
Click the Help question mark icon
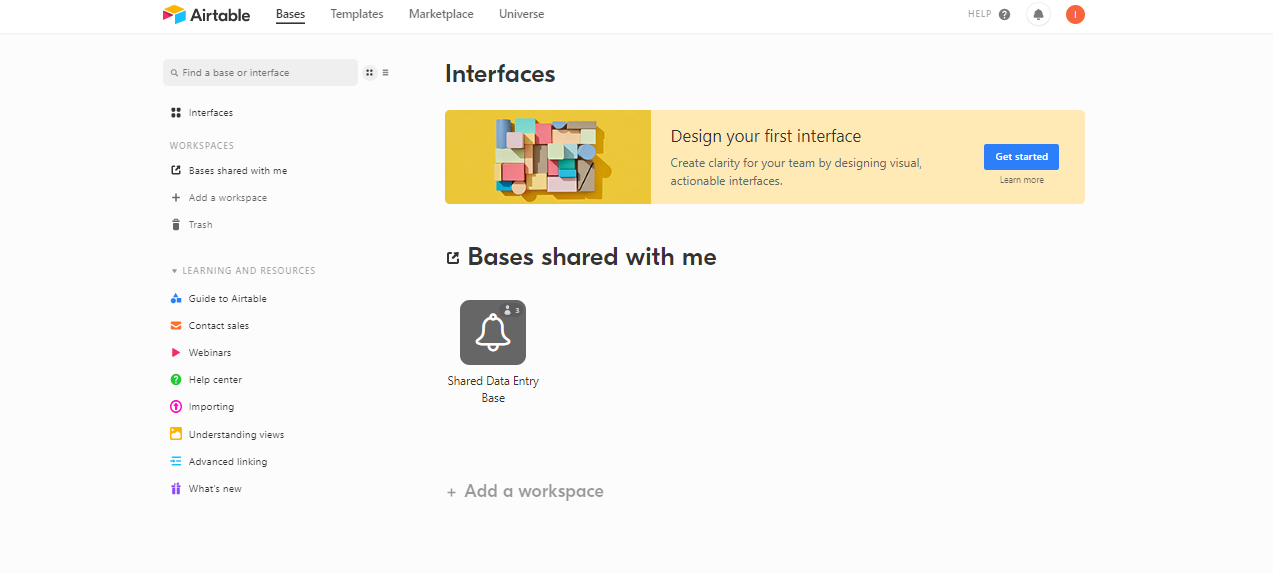[1004, 14]
